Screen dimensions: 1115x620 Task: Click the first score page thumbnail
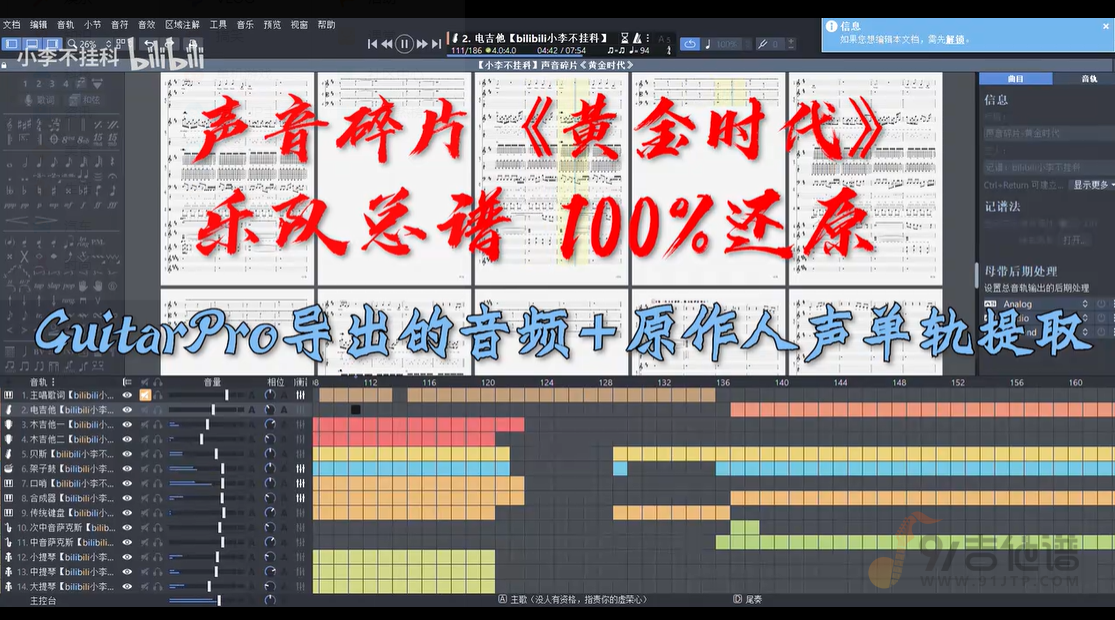(x=237, y=178)
